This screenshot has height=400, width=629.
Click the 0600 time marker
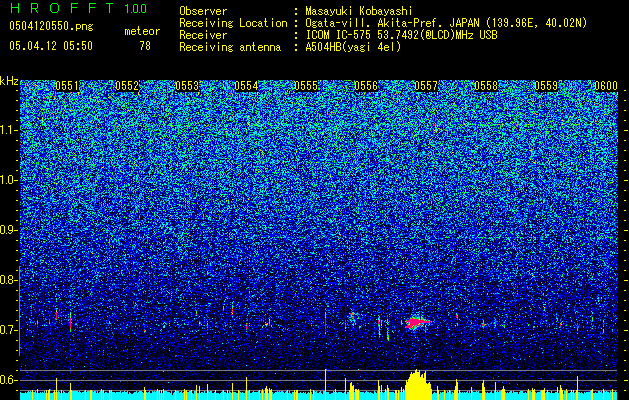[x=606, y=86]
